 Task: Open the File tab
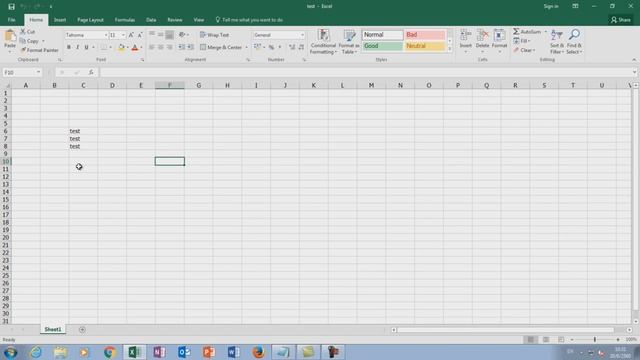pos(11,20)
